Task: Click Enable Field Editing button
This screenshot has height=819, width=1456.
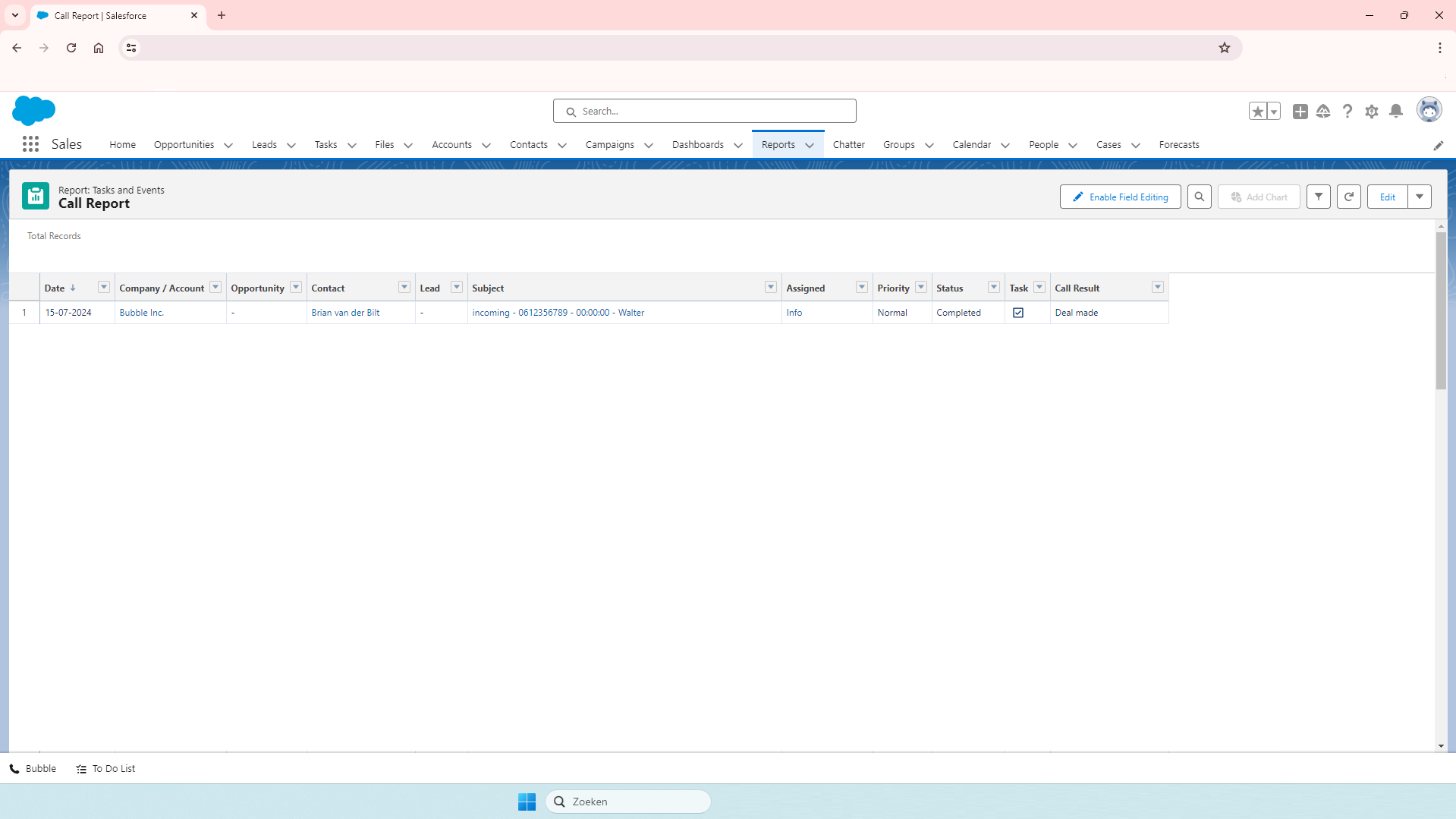Action: [x=1120, y=197]
